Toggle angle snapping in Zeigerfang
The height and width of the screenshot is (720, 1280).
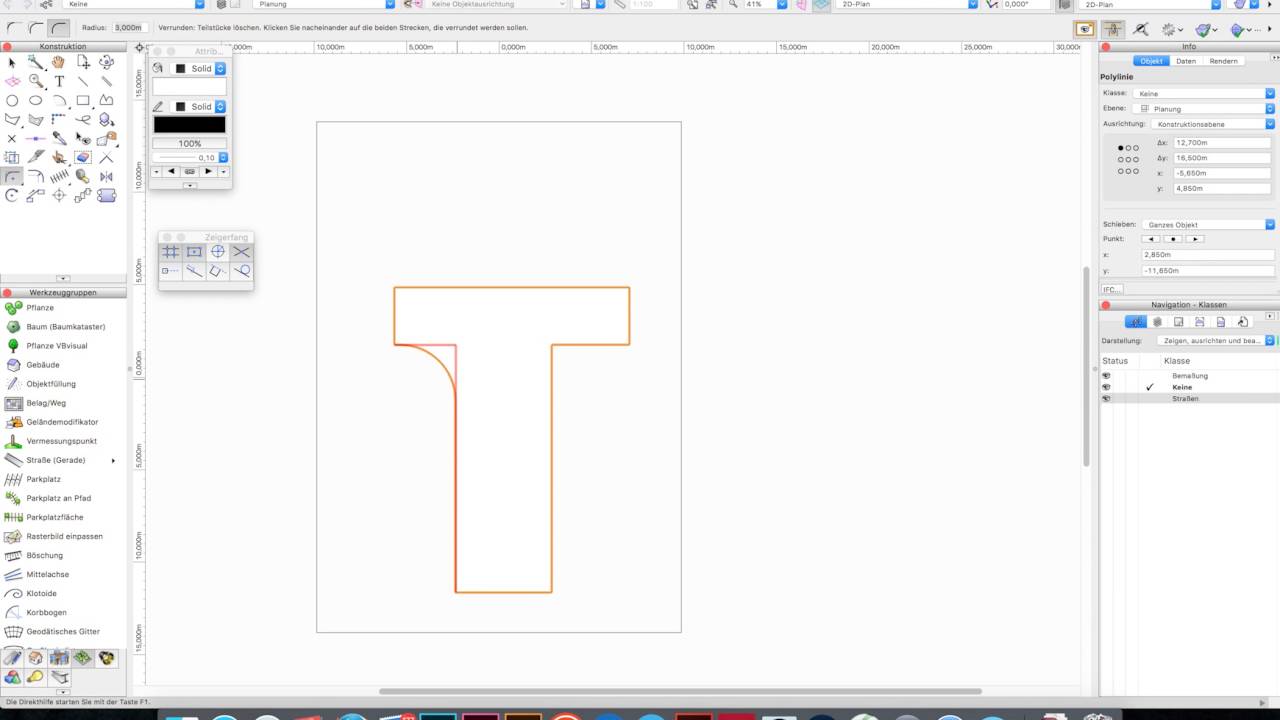[217, 252]
